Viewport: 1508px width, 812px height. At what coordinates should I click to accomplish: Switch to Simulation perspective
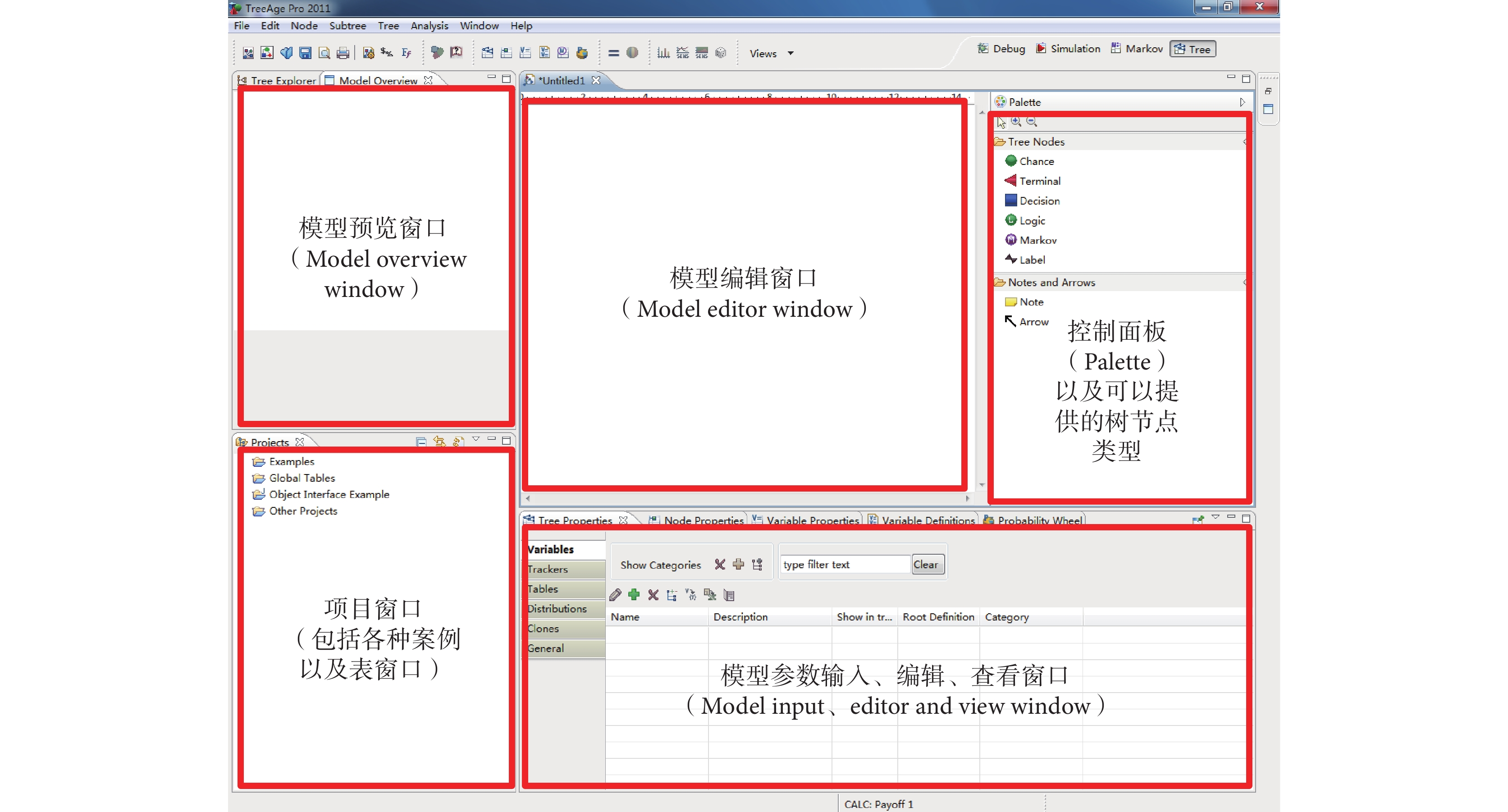[1068, 49]
